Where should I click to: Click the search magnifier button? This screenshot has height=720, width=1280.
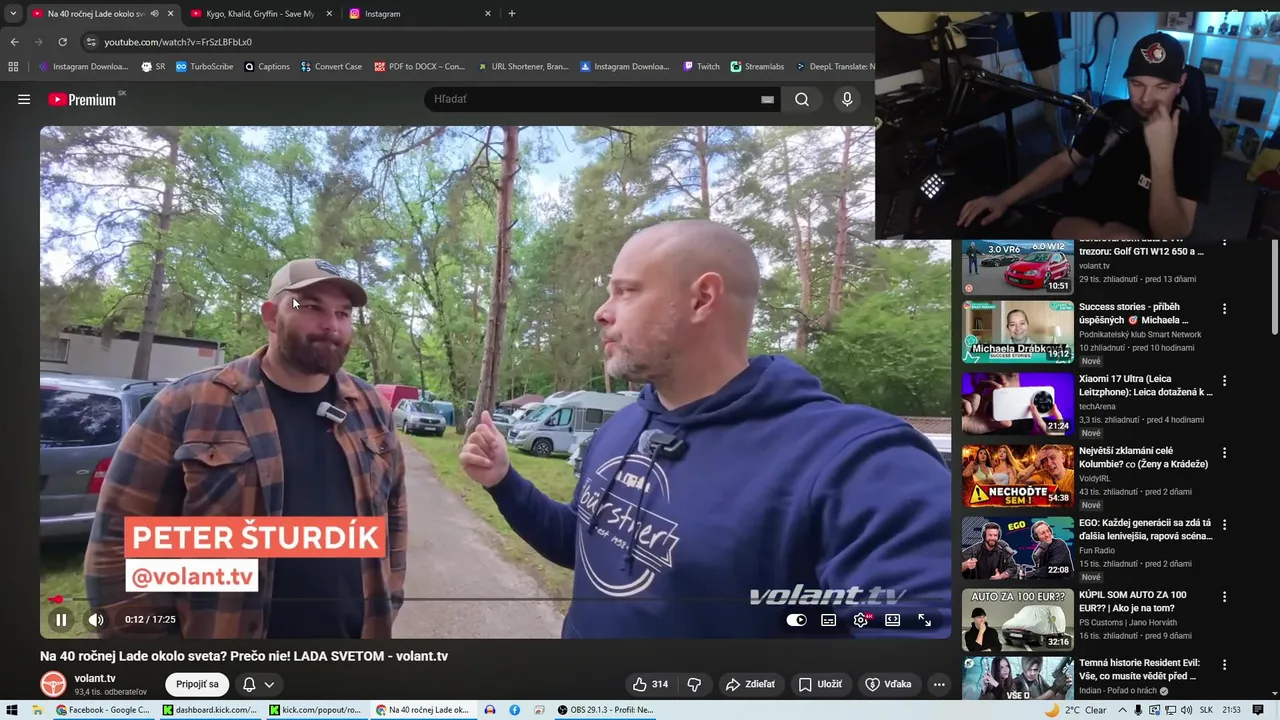(802, 99)
